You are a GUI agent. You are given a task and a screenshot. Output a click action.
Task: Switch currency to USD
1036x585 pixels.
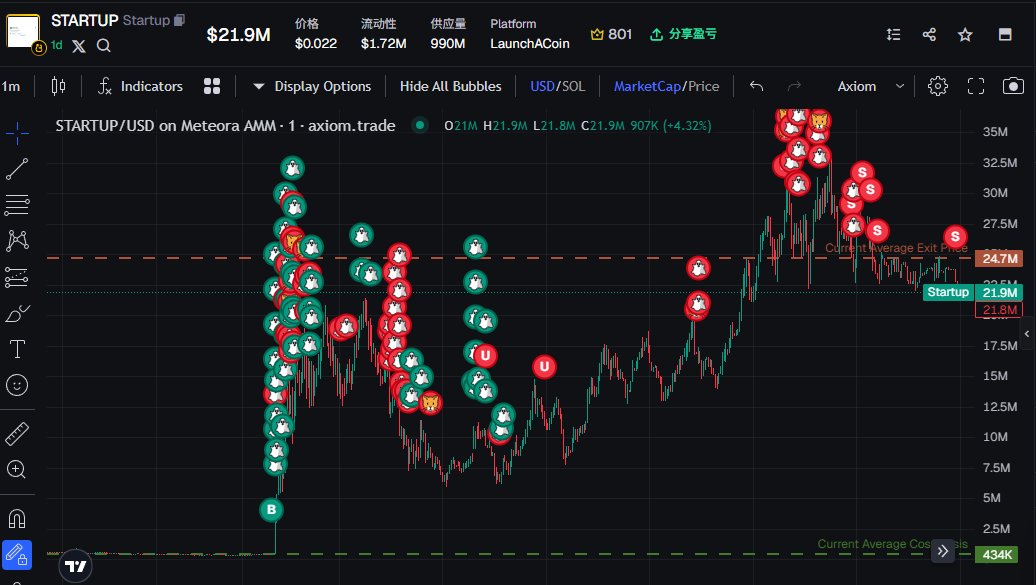[x=542, y=86]
